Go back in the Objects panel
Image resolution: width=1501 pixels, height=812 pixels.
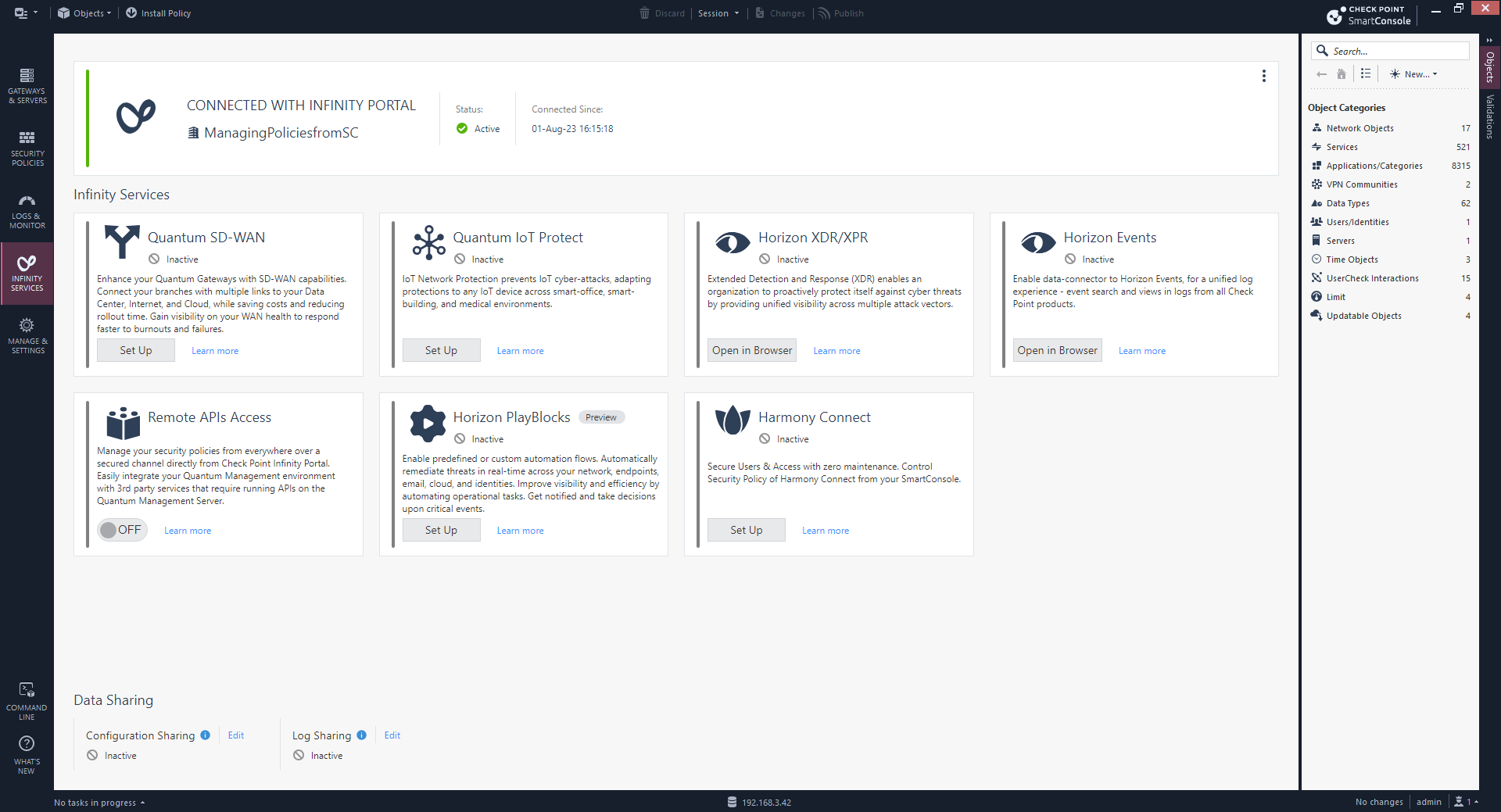coord(1321,74)
